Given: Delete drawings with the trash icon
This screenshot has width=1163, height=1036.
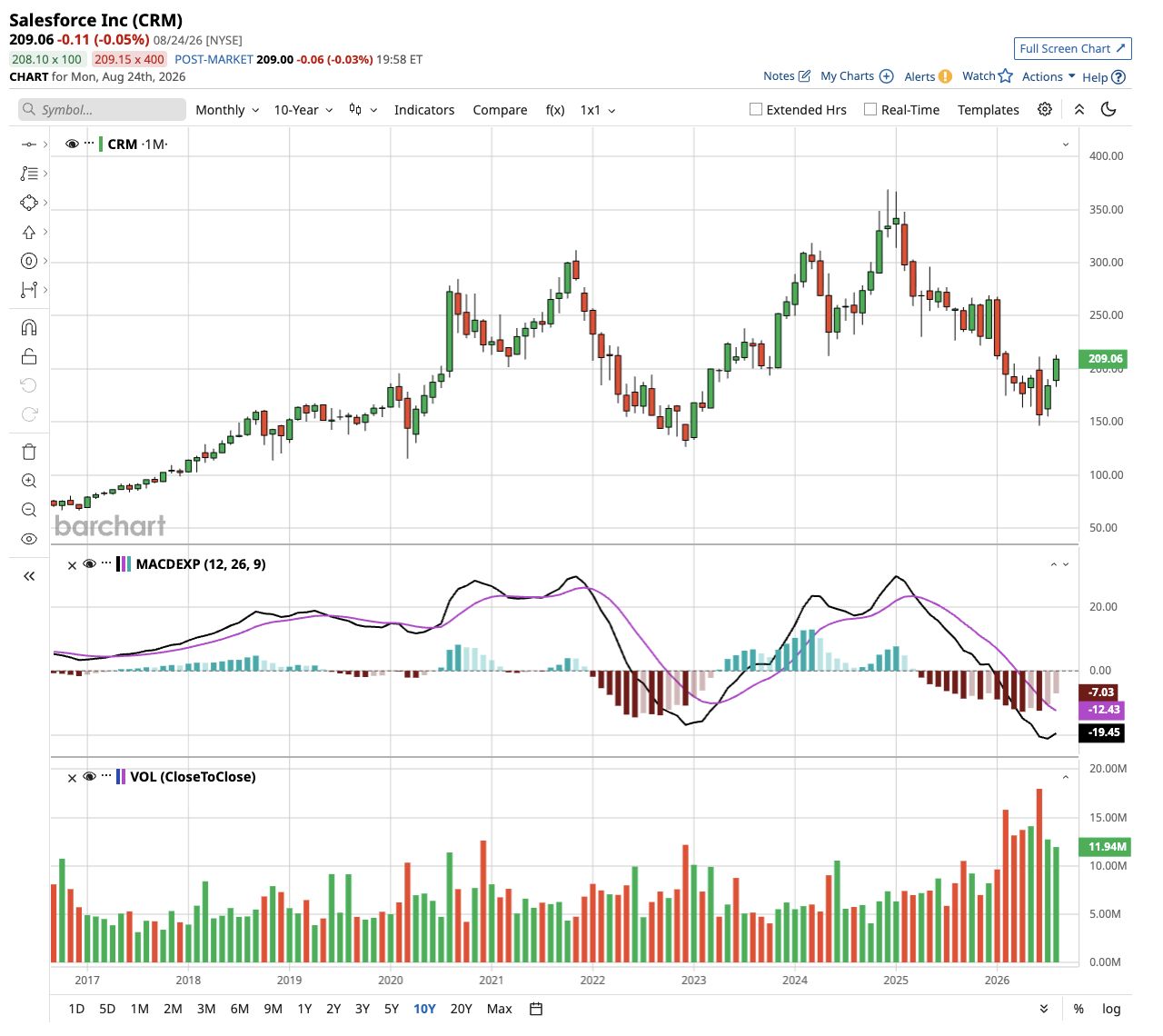Looking at the screenshot, I should click(29, 452).
